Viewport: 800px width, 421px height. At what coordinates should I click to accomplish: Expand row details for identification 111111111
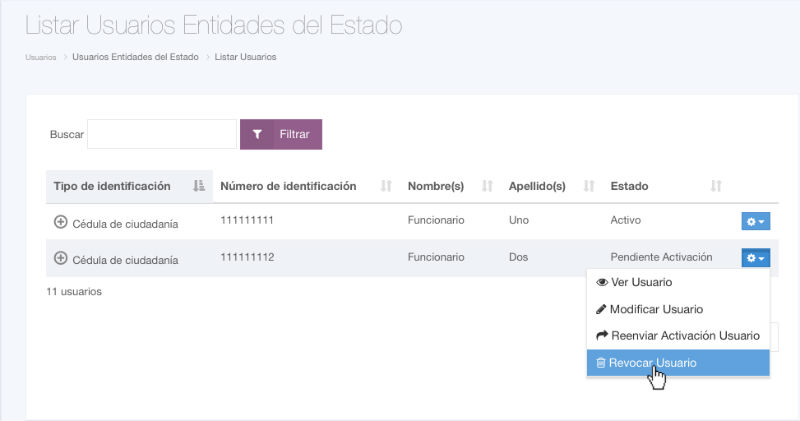(60, 220)
